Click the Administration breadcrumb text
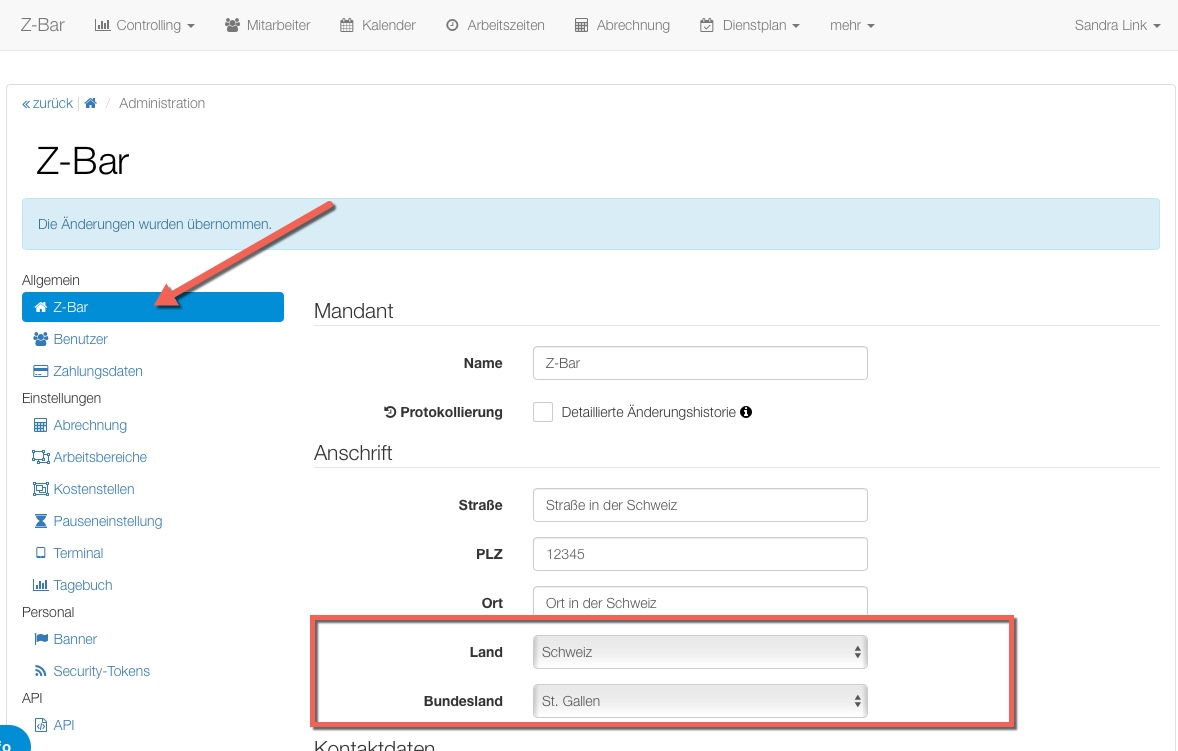 [162, 103]
